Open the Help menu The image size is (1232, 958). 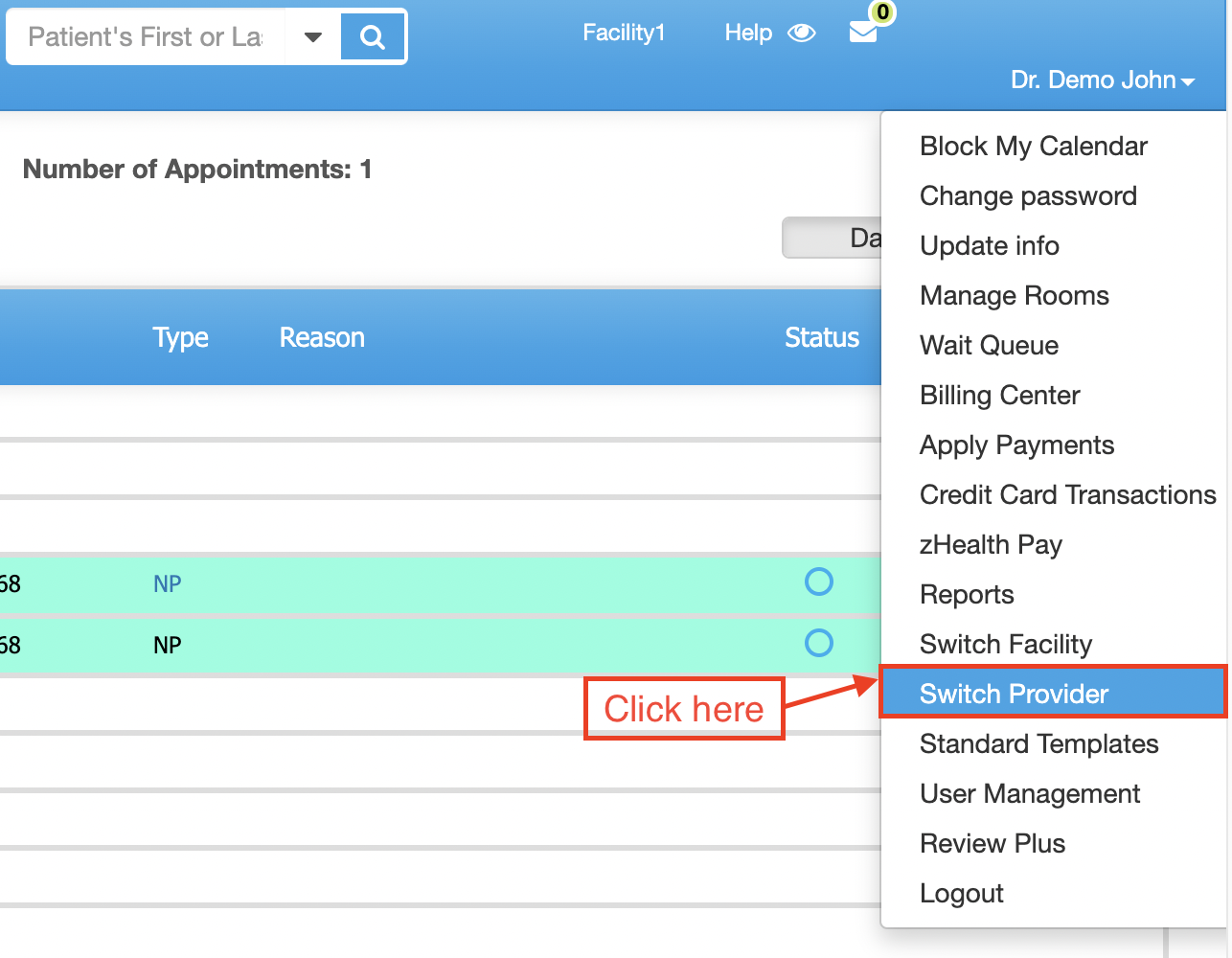tap(748, 33)
